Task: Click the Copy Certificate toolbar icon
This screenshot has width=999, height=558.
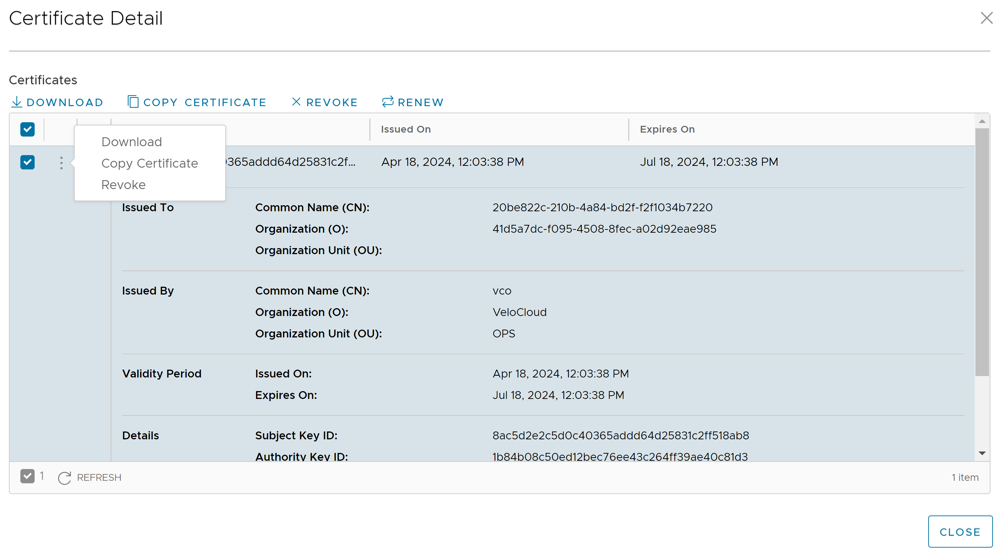Action: tap(133, 102)
